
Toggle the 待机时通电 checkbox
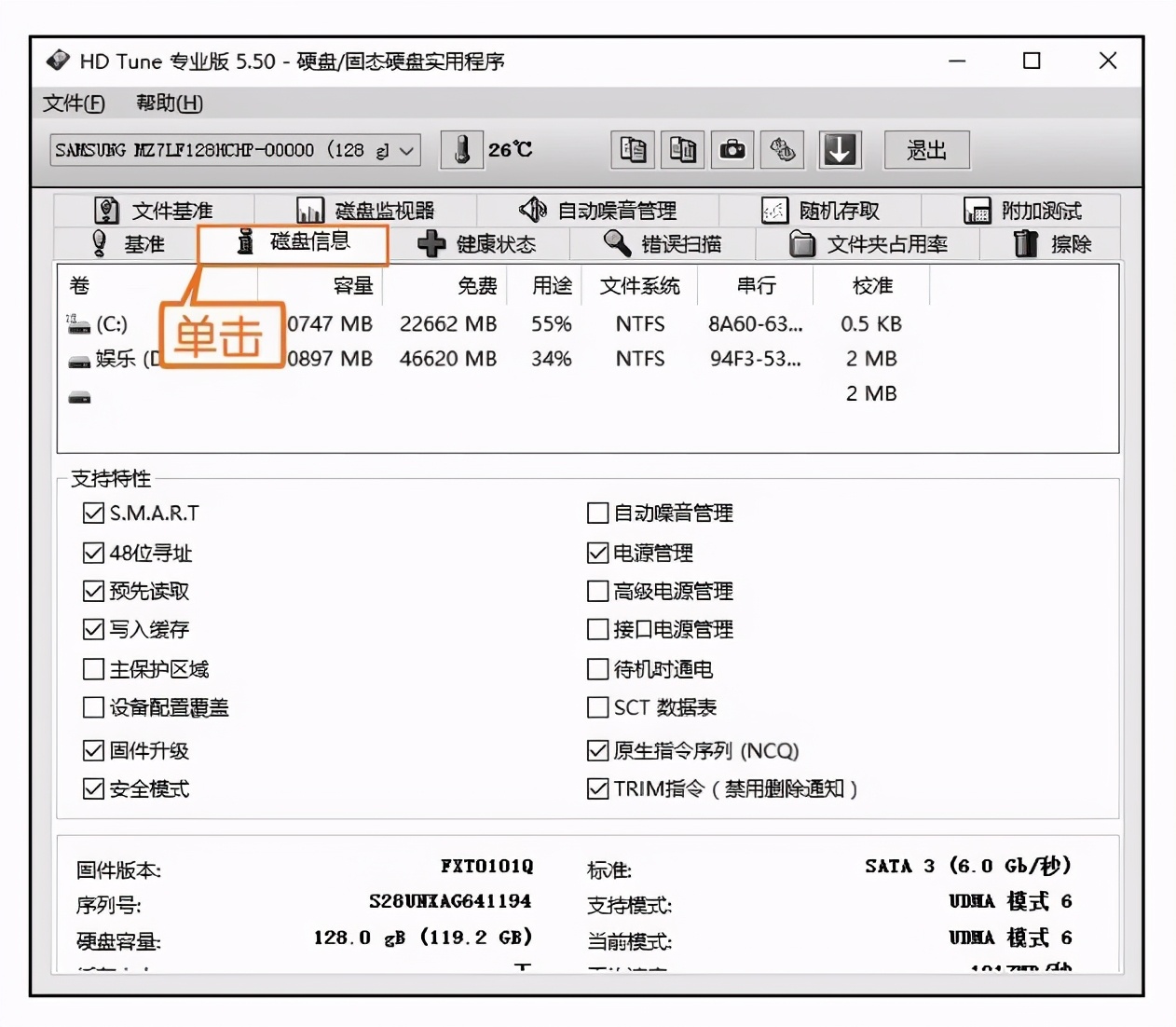597,669
